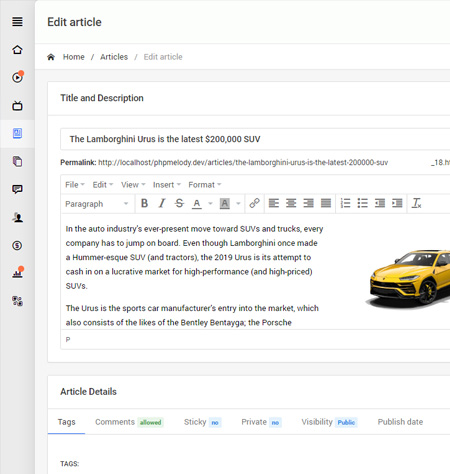Go to dashboard home sidebar icon
Screen dimensions: 450x474
pos(17,50)
